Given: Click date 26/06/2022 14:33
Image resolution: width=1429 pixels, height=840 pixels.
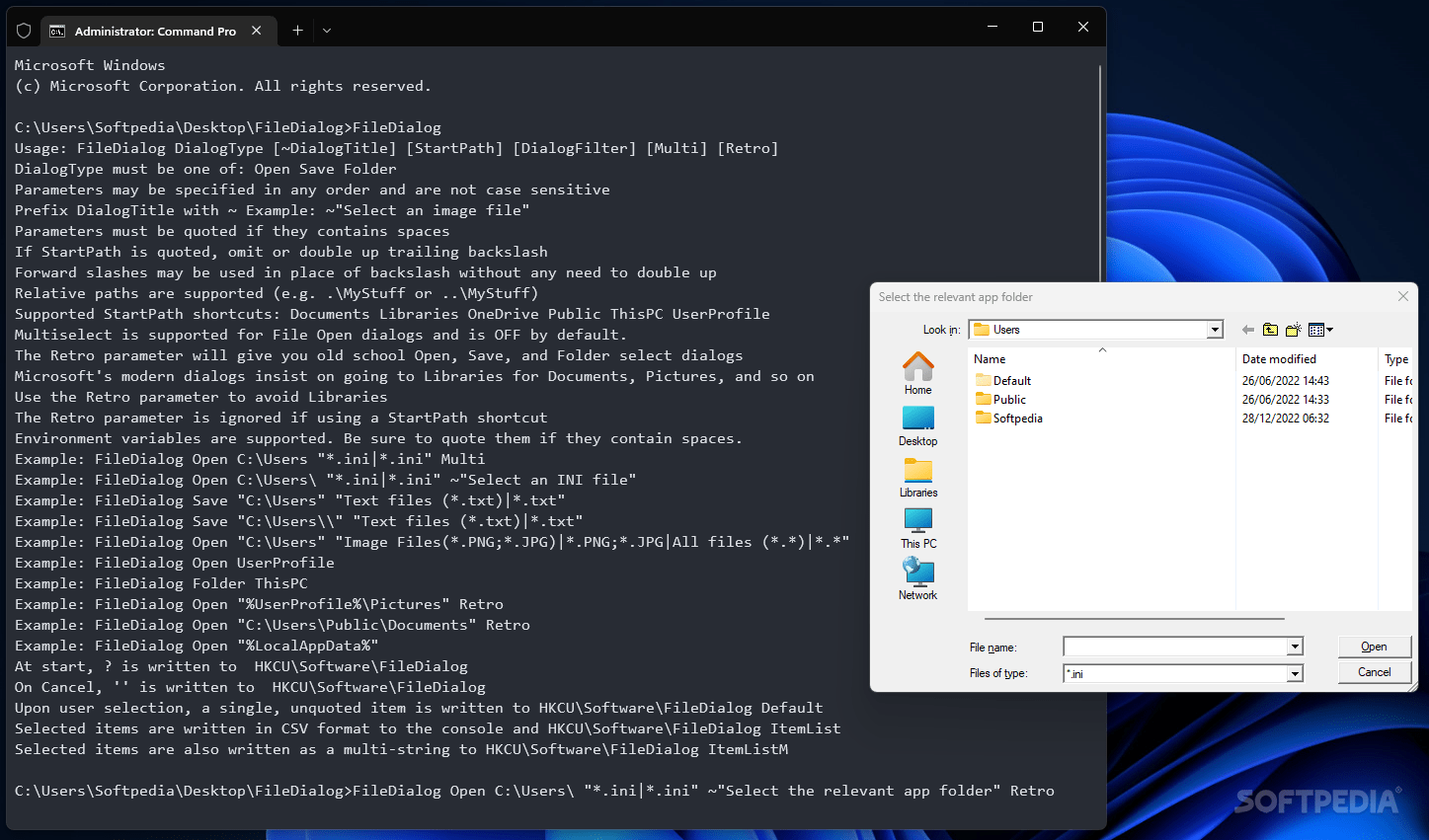Looking at the screenshot, I should 1286,400.
